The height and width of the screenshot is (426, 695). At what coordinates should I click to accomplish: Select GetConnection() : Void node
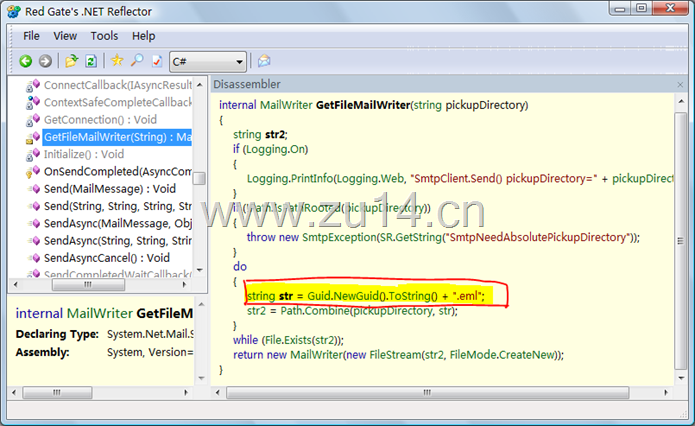coord(100,119)
